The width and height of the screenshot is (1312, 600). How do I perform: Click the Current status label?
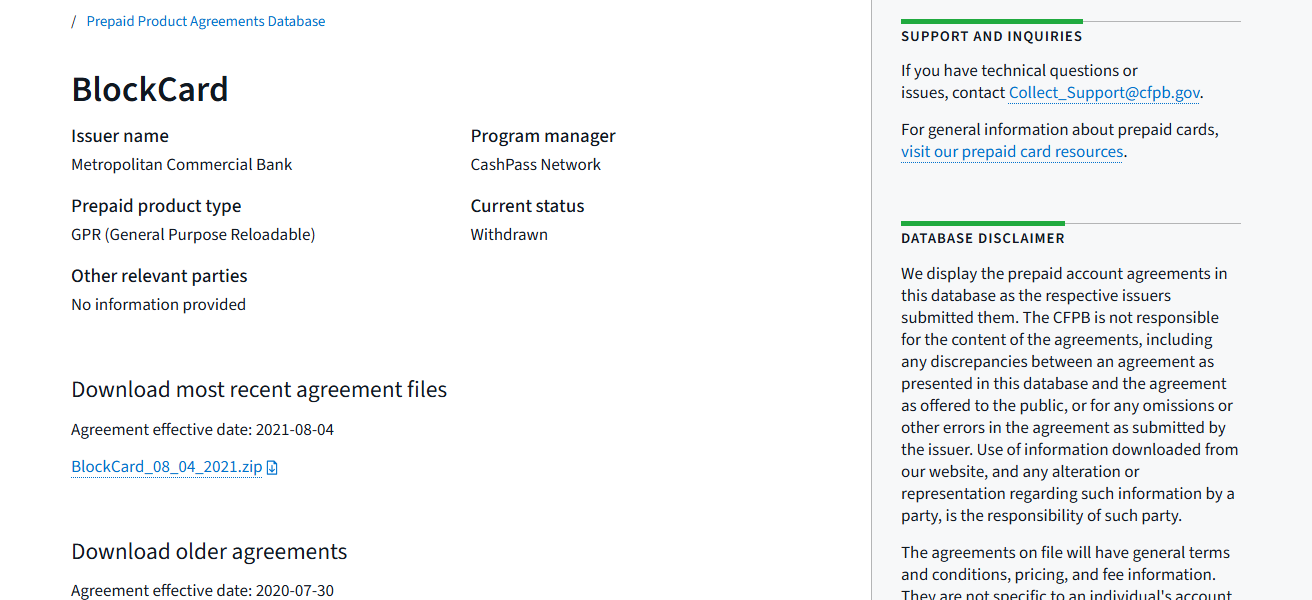pyautogui.click(x=527, y=206)
